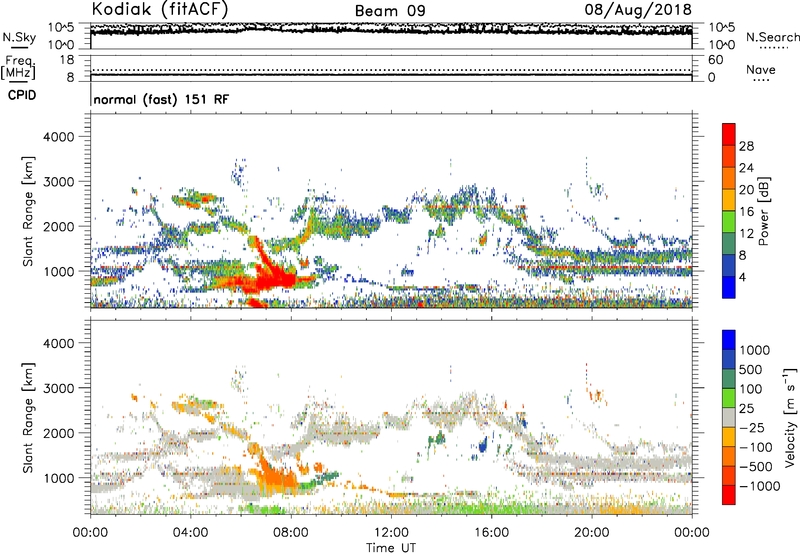The height and width of the screenshot is (554, 800).
Task: Click the 'CPID' row label
Action: (22, 95)
